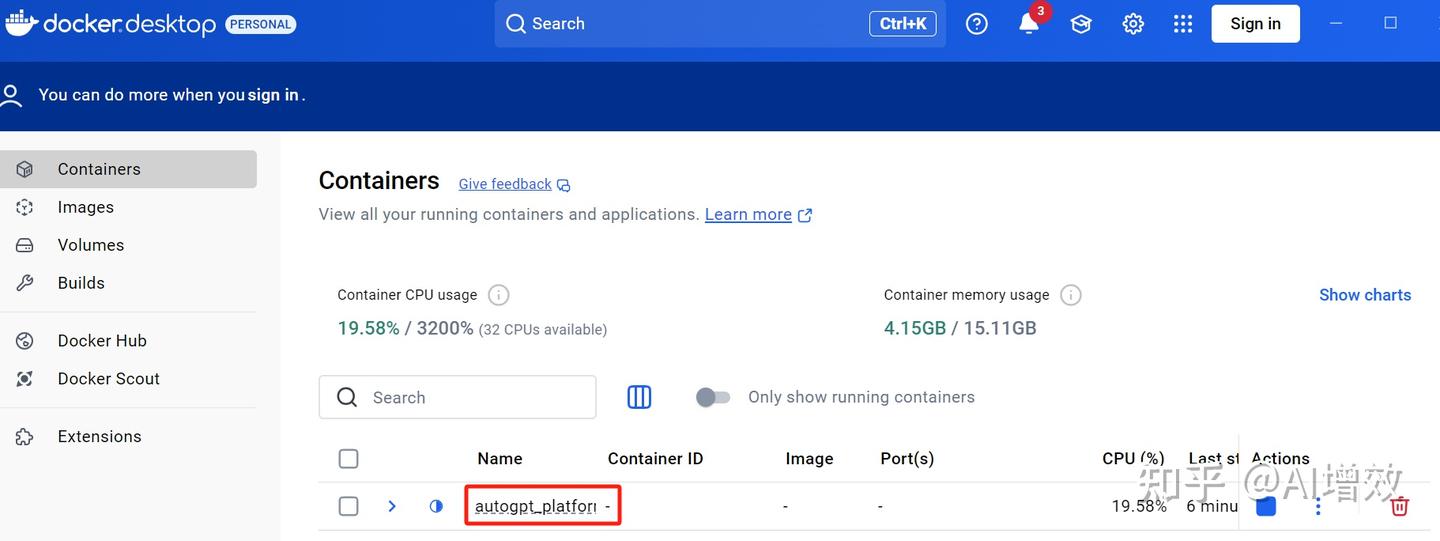Click the user avatar icon in banner

[12, 95]
